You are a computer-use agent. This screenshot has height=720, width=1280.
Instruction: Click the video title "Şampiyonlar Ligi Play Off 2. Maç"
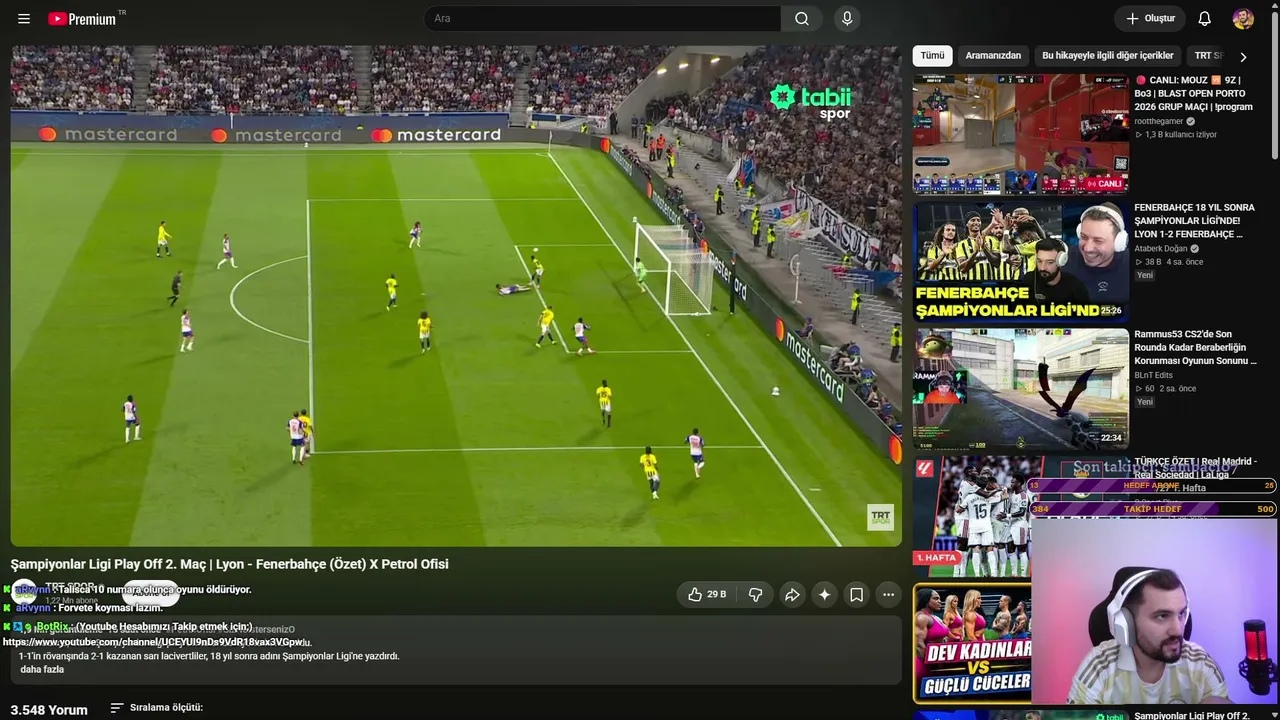click(x=230, y=564)
